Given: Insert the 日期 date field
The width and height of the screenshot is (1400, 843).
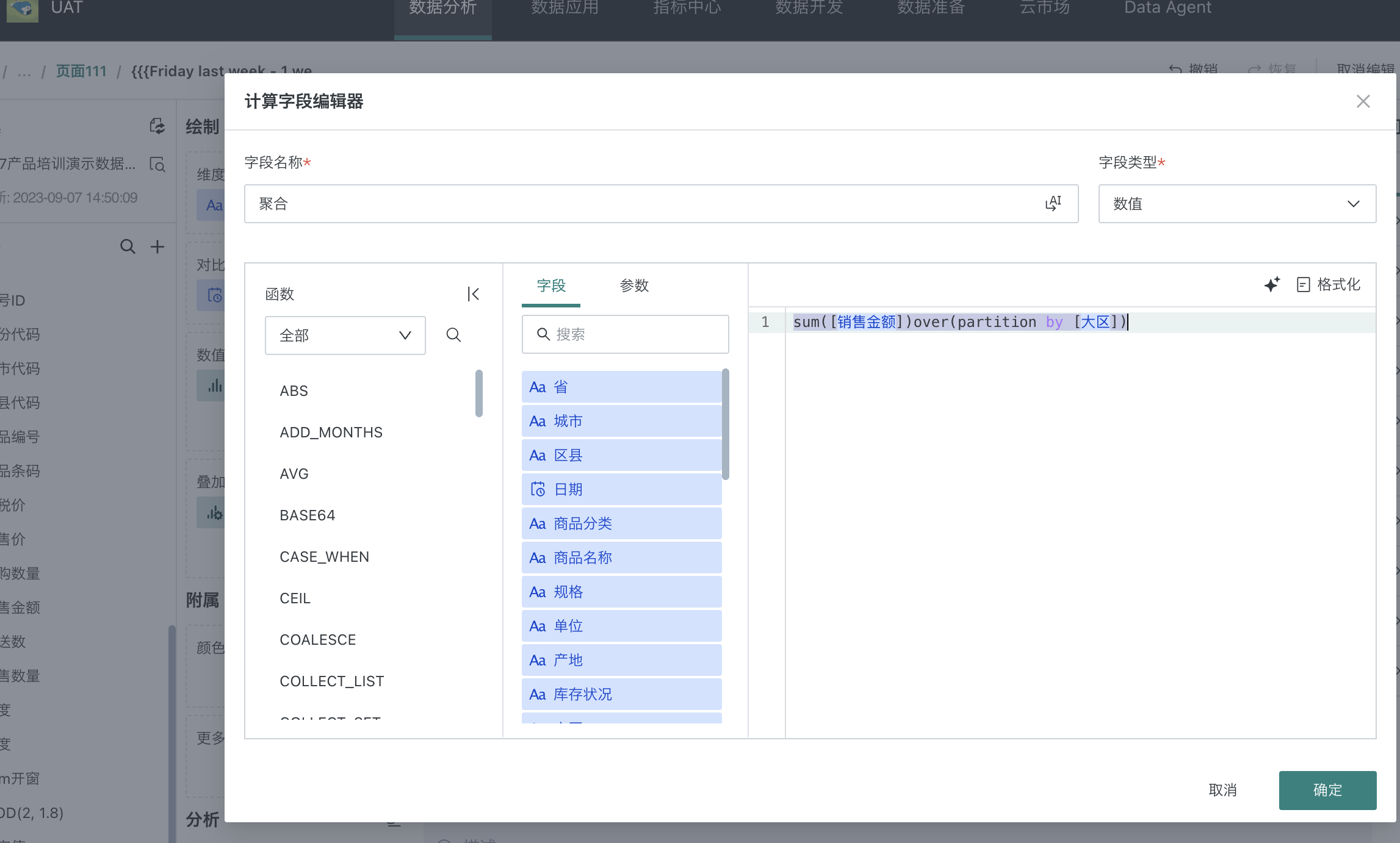Looking at the screenshot, I should coord(621,489).
